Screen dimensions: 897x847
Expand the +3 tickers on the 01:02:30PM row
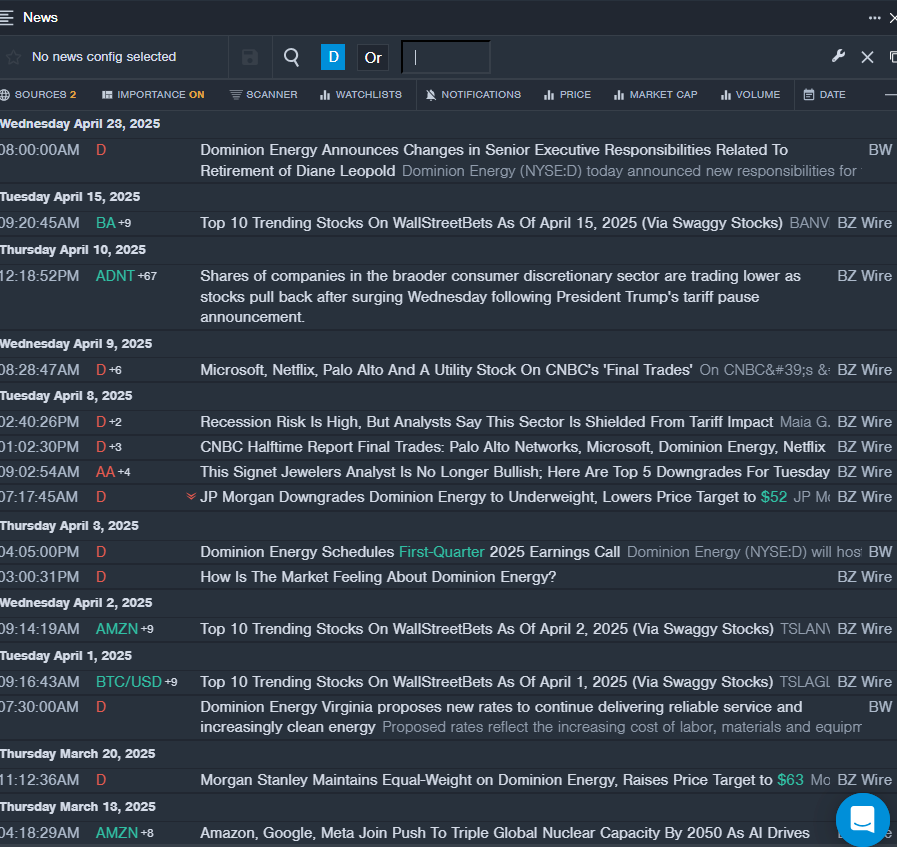(x=115, y=447)
